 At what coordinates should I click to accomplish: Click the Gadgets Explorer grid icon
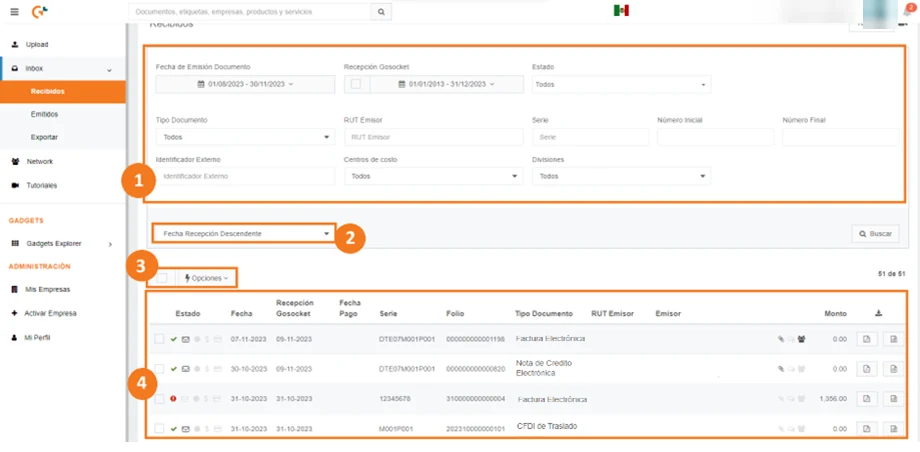[x=15, y=244]
